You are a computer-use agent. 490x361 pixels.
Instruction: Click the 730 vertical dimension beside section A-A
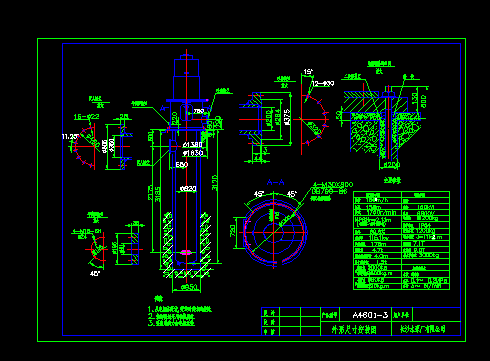tap(233, 231)
